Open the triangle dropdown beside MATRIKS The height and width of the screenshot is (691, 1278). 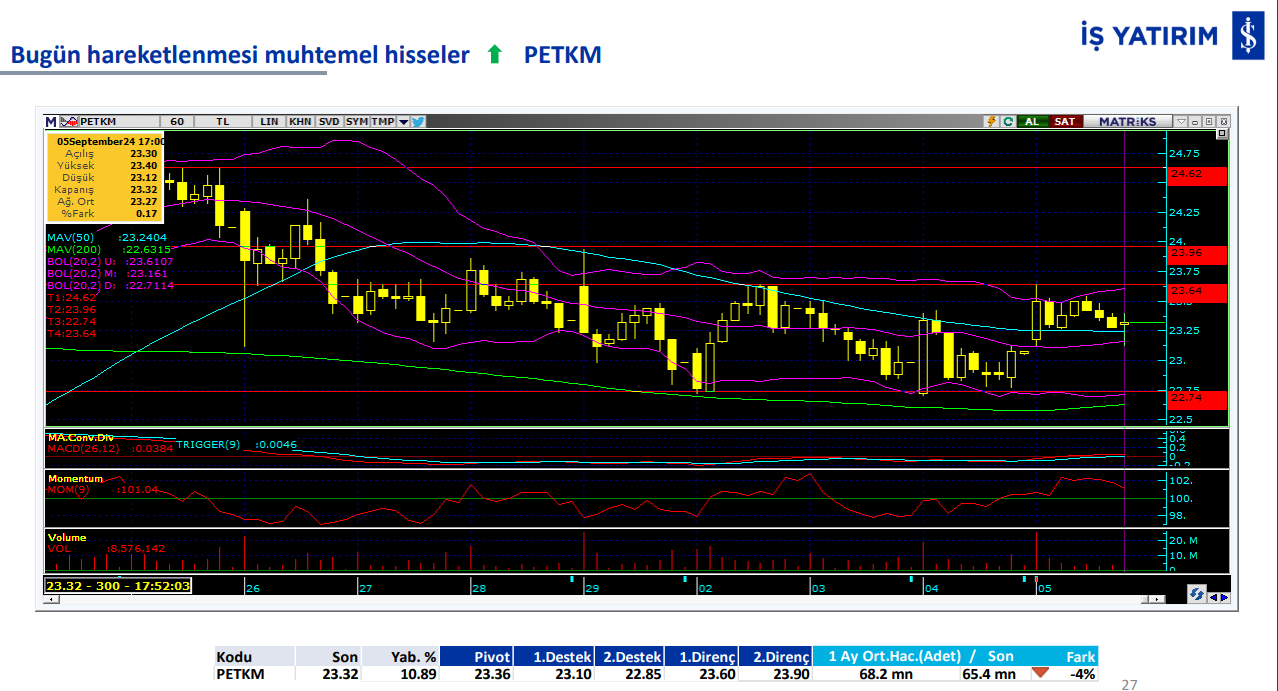[1181, 121]
